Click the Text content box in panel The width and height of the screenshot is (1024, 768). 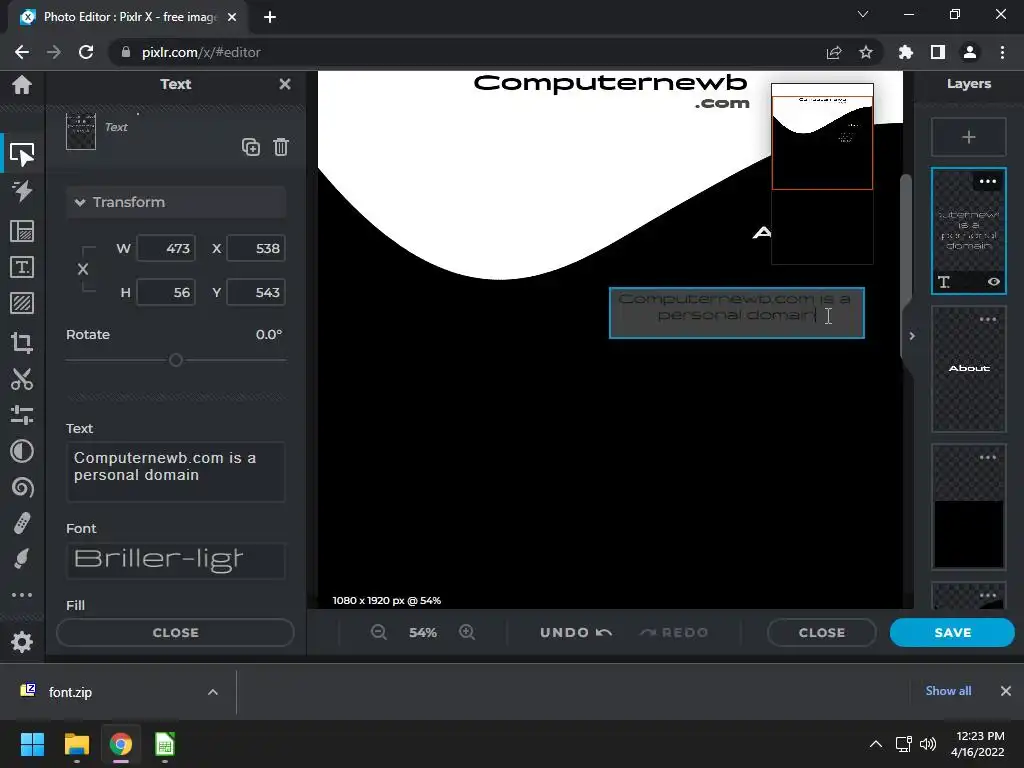point(176,472)
